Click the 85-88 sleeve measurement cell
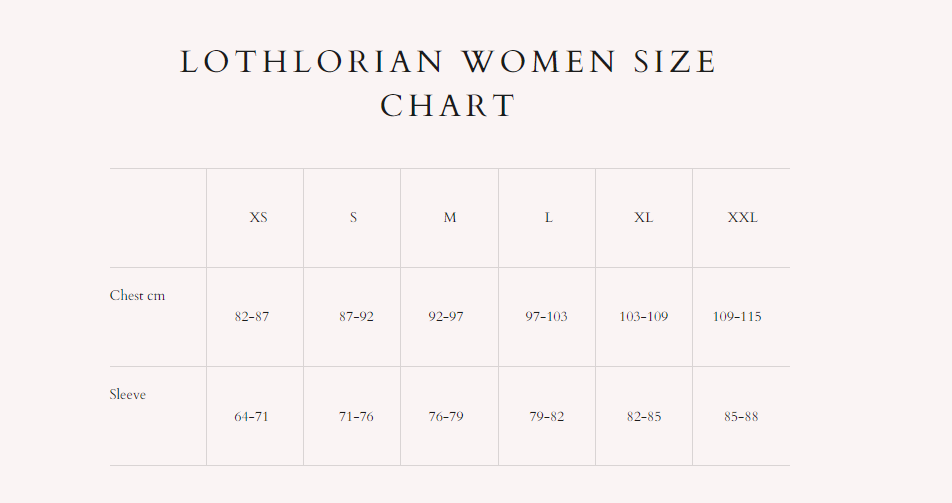This screenshot has height=503, width=952. 741,417
